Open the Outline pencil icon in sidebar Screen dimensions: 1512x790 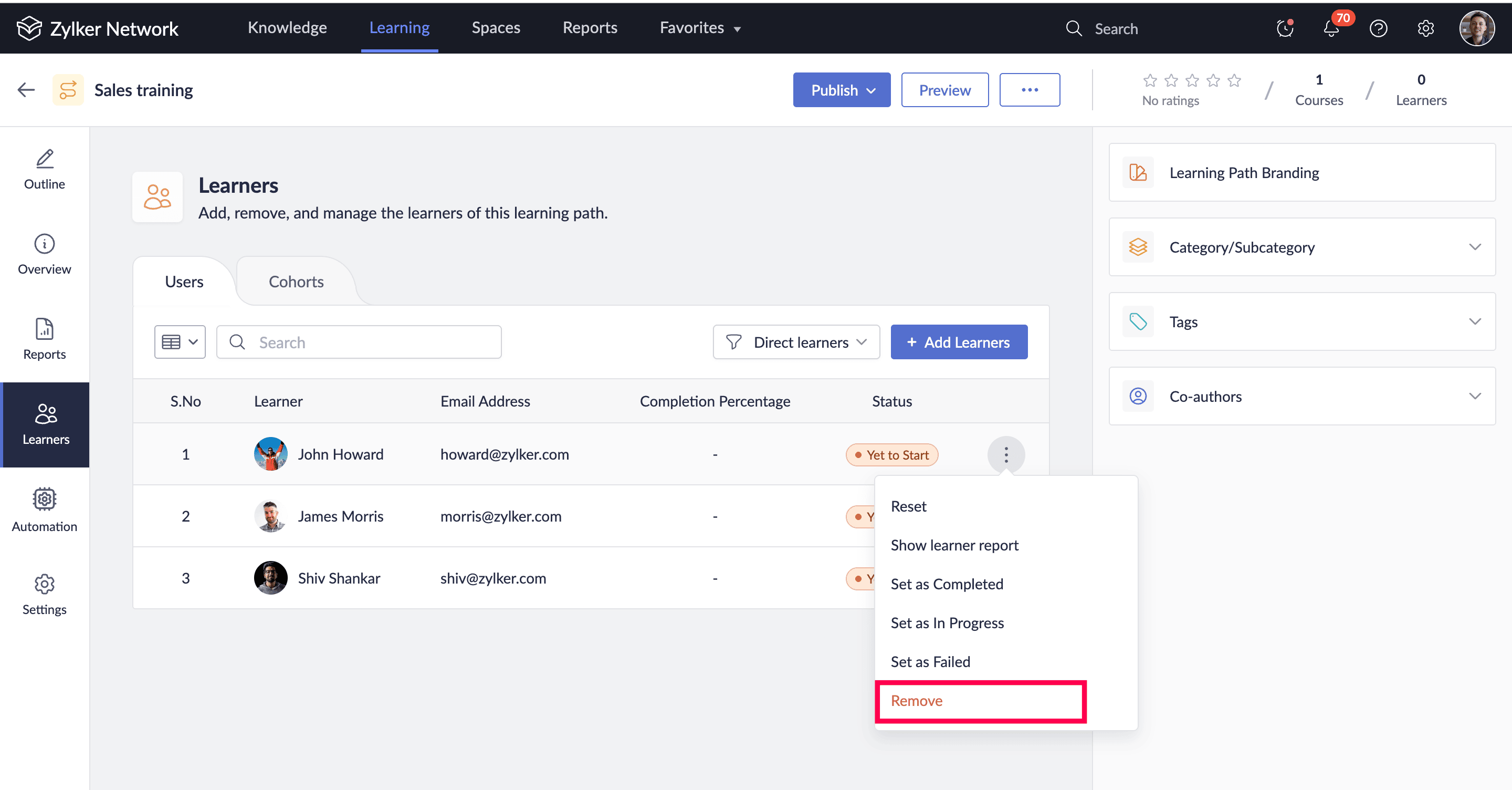tap(45, 159)
